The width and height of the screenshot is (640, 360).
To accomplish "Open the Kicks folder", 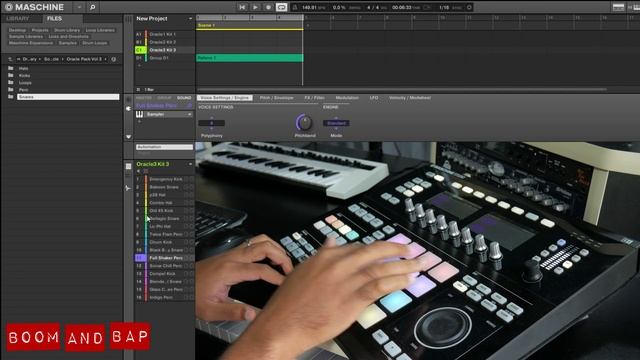I will coord(24,76).
